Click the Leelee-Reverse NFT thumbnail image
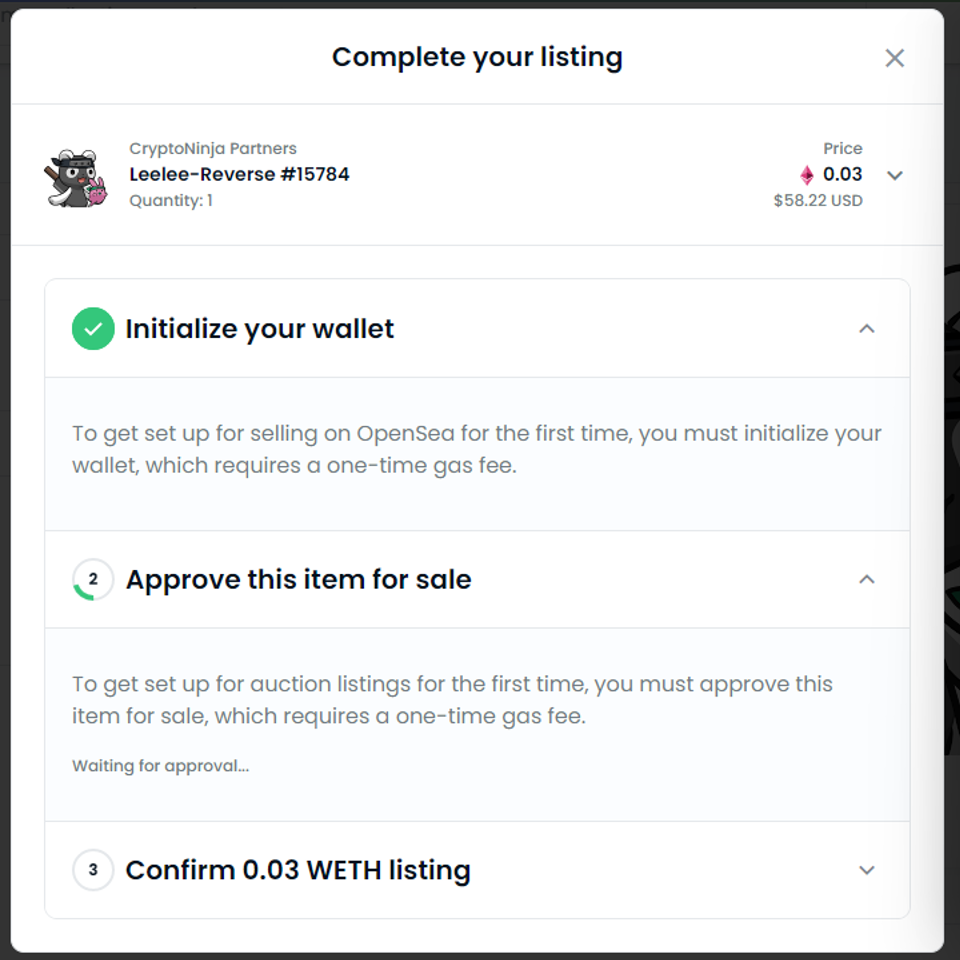Viewport: 960px width, 960px height. pyautogui.click(x=76, y=178)
